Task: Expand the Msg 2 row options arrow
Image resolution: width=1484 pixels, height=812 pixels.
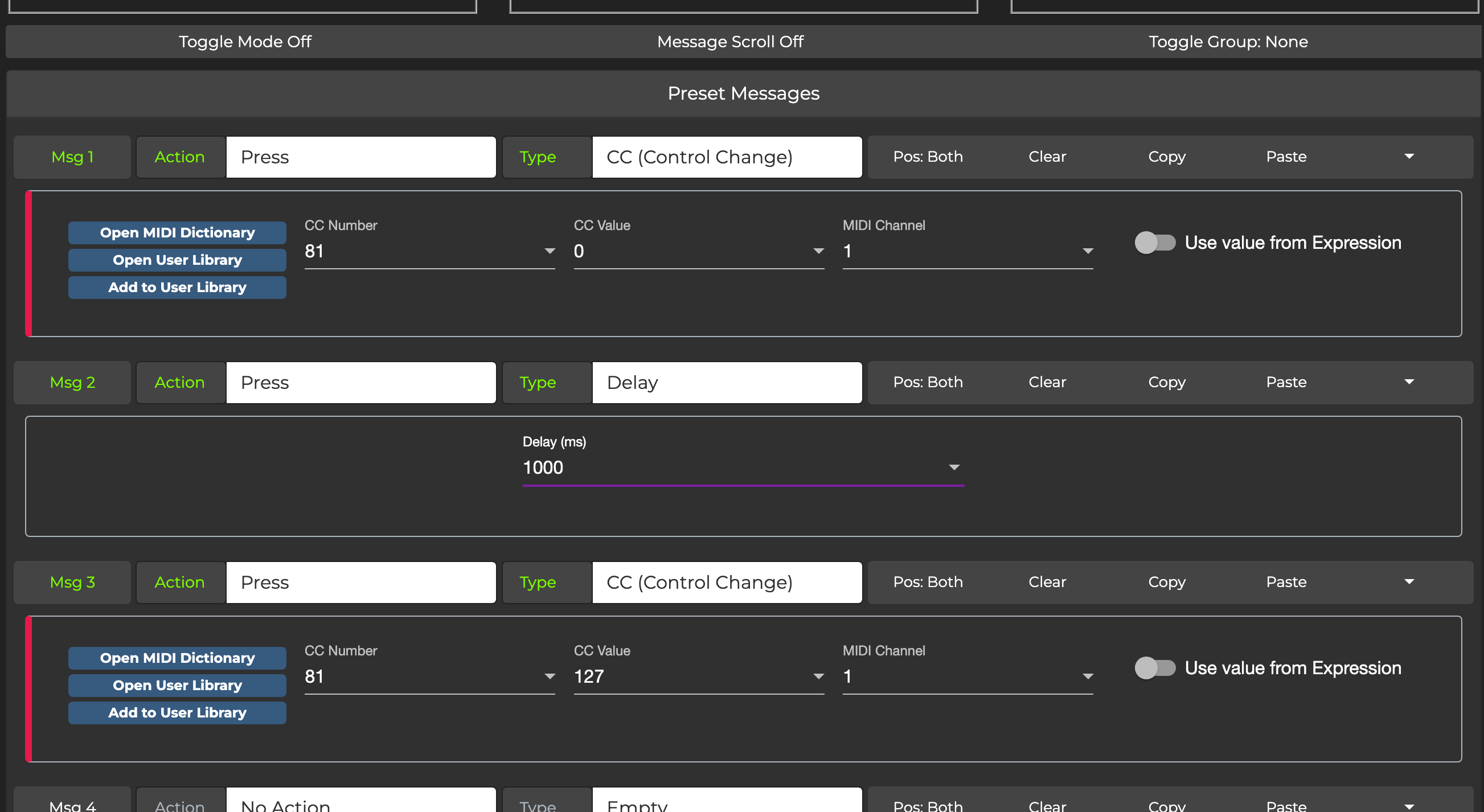Action: (x=1409, y=382)
